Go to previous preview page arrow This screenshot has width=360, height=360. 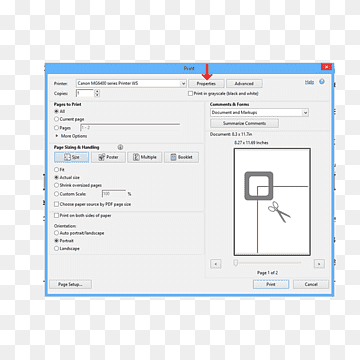point(216,264)
